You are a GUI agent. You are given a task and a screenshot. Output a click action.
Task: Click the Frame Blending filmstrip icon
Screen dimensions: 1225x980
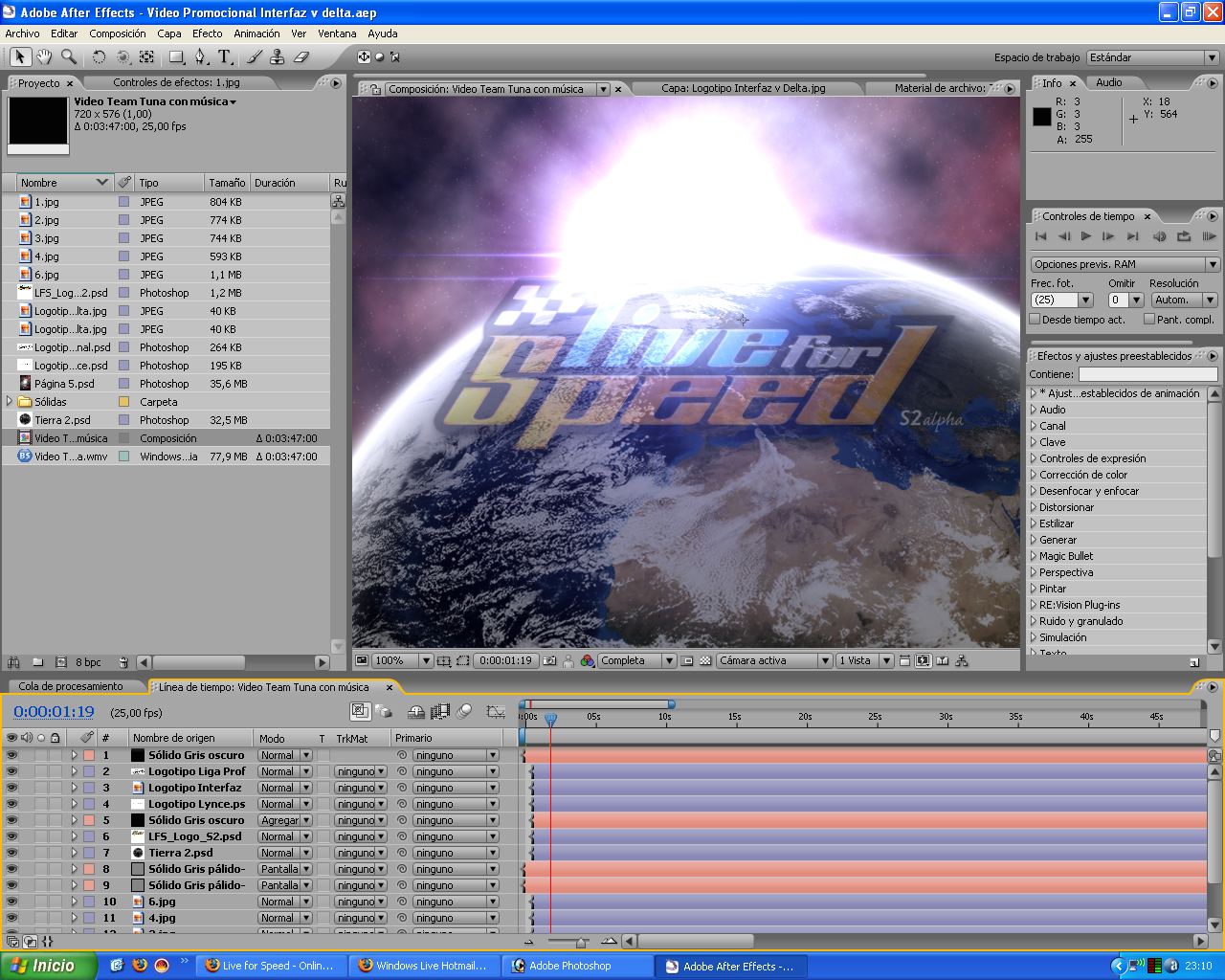[440, 711]
